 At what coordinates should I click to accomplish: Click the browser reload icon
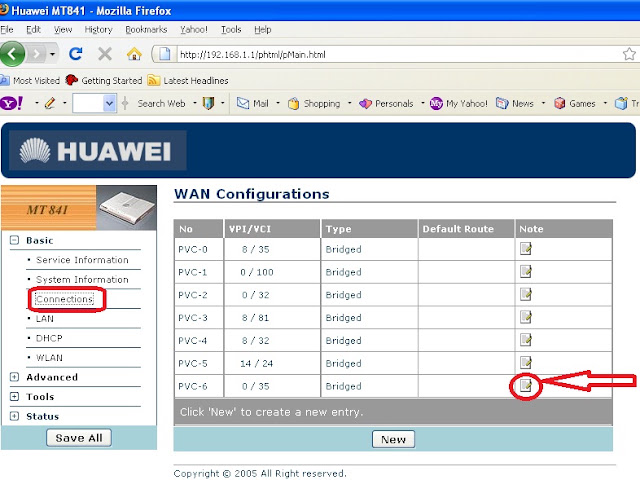click(x=76, y=53)
